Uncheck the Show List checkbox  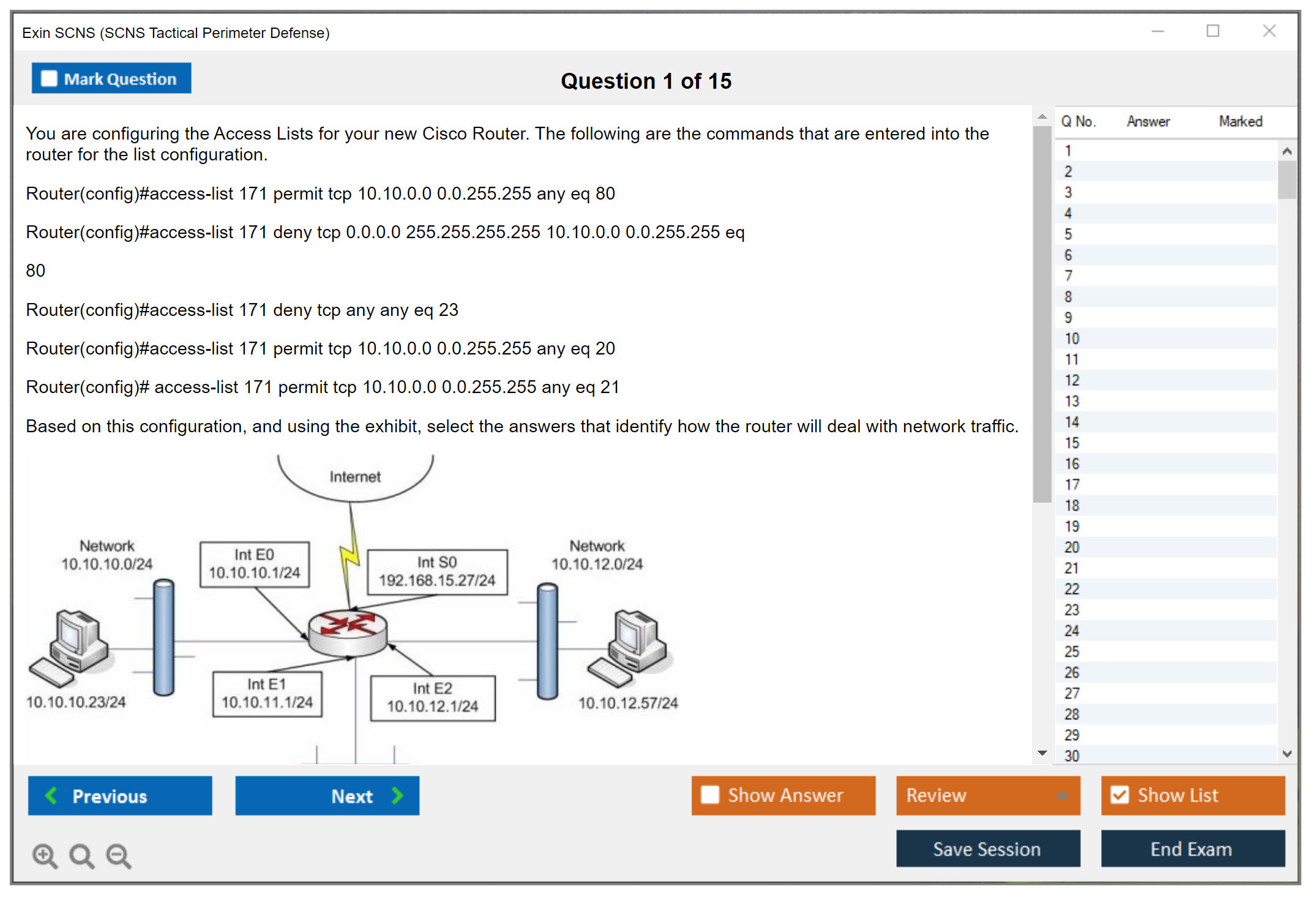pyautogui.click(x=1120, y=795)
